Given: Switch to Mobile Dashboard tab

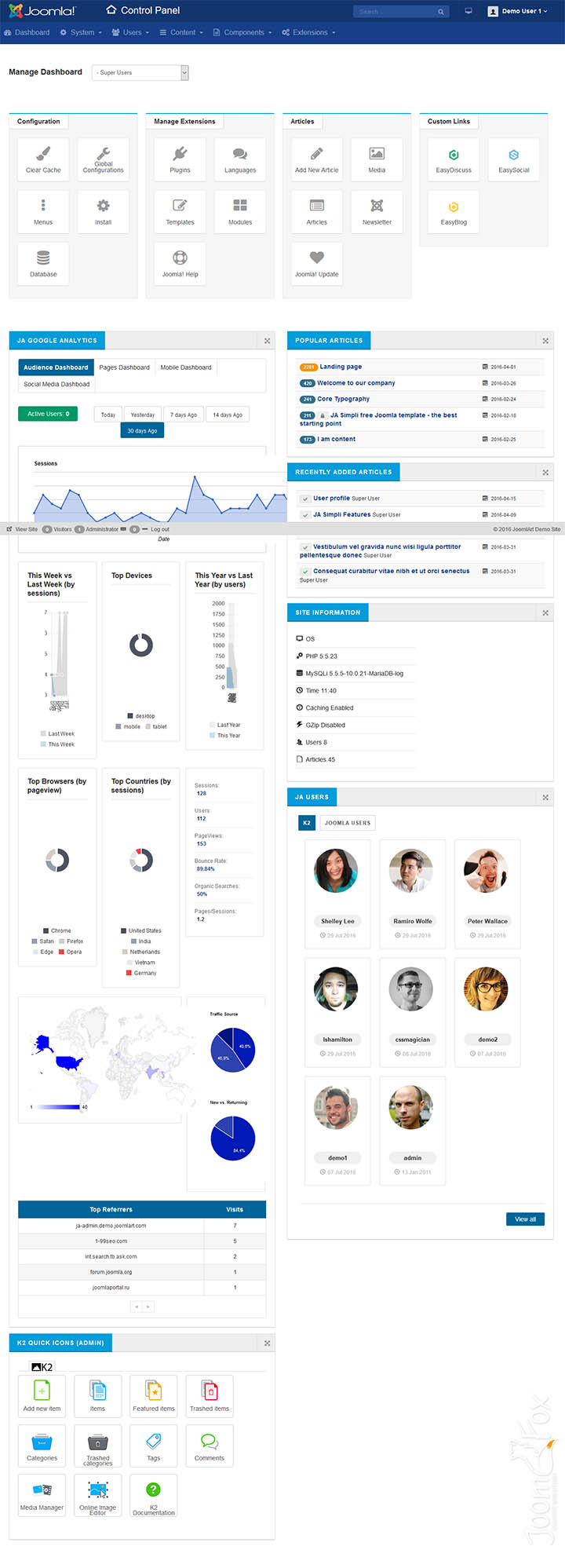Looking at the screenshot, I should click(x=186, y=367).
